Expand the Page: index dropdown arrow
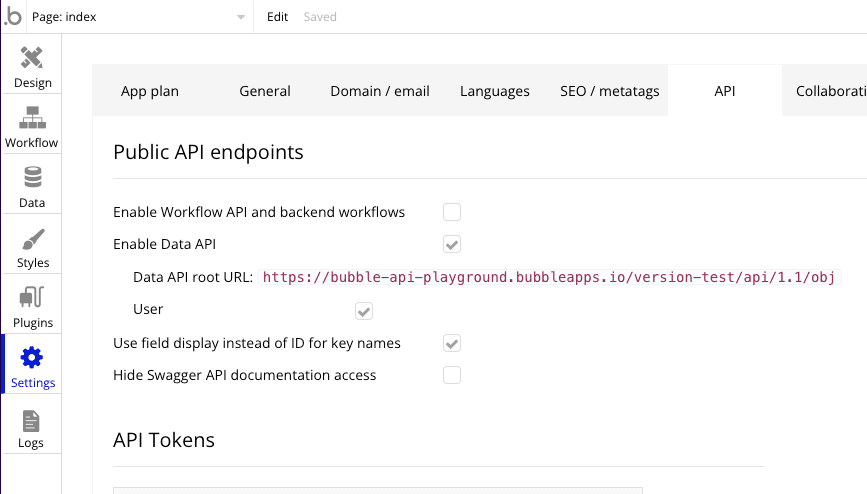 (x=241, y=17)
